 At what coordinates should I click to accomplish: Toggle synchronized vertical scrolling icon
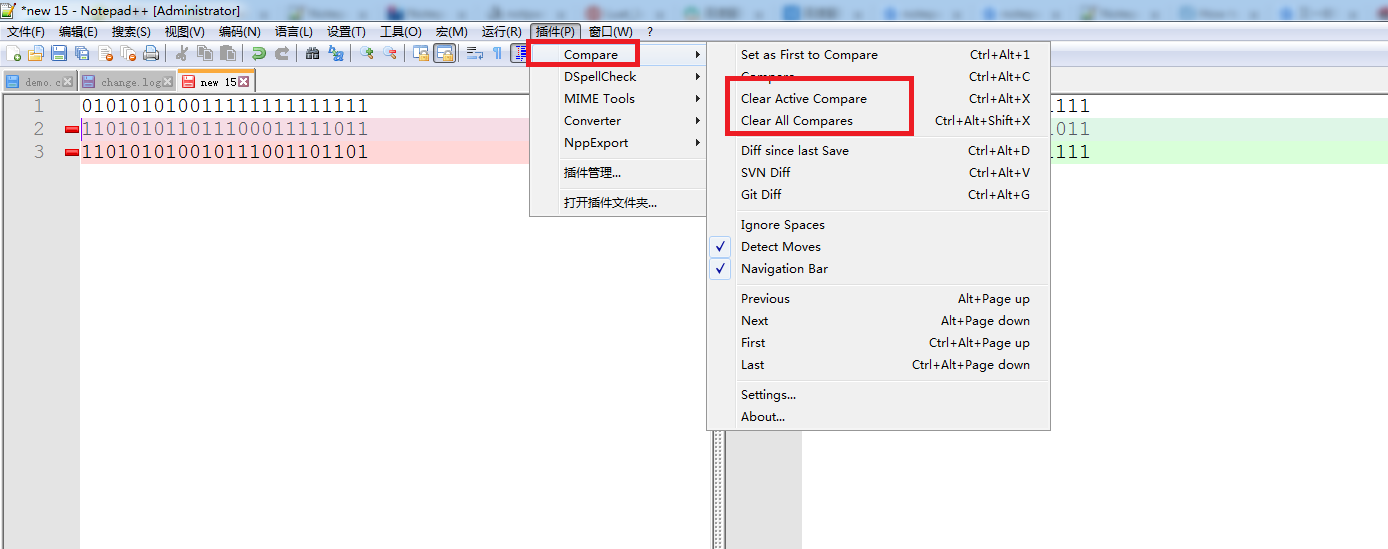tap(421, 53)
